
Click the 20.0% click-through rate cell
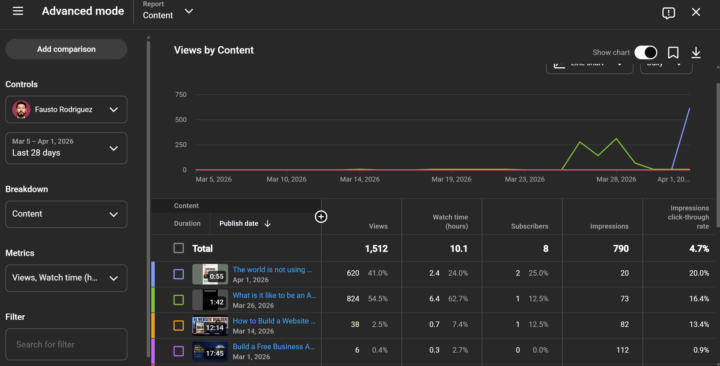[x=699, y=273]
